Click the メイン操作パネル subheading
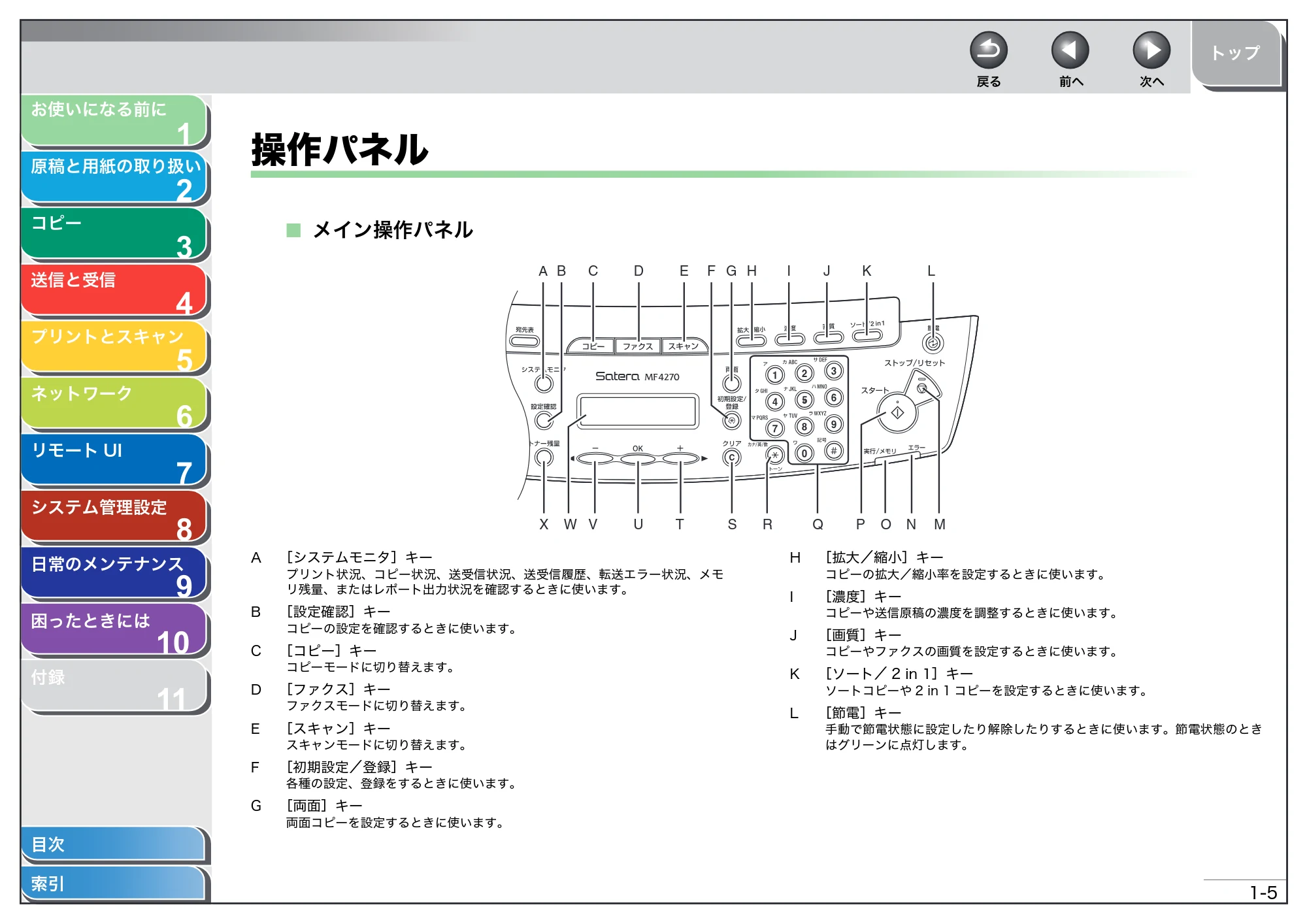 point(393,229)
